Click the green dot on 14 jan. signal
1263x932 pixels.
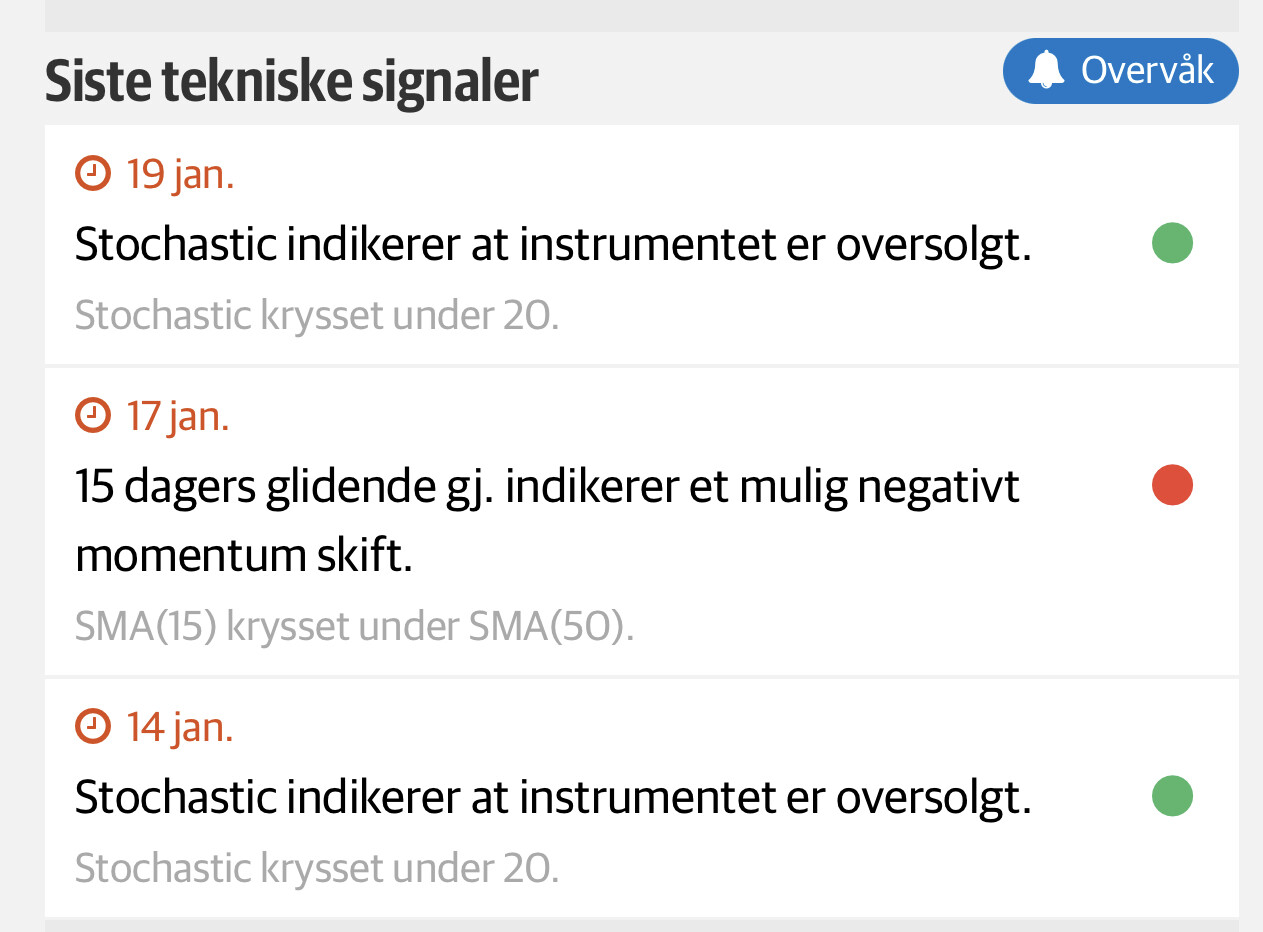tap(1172, 796)
